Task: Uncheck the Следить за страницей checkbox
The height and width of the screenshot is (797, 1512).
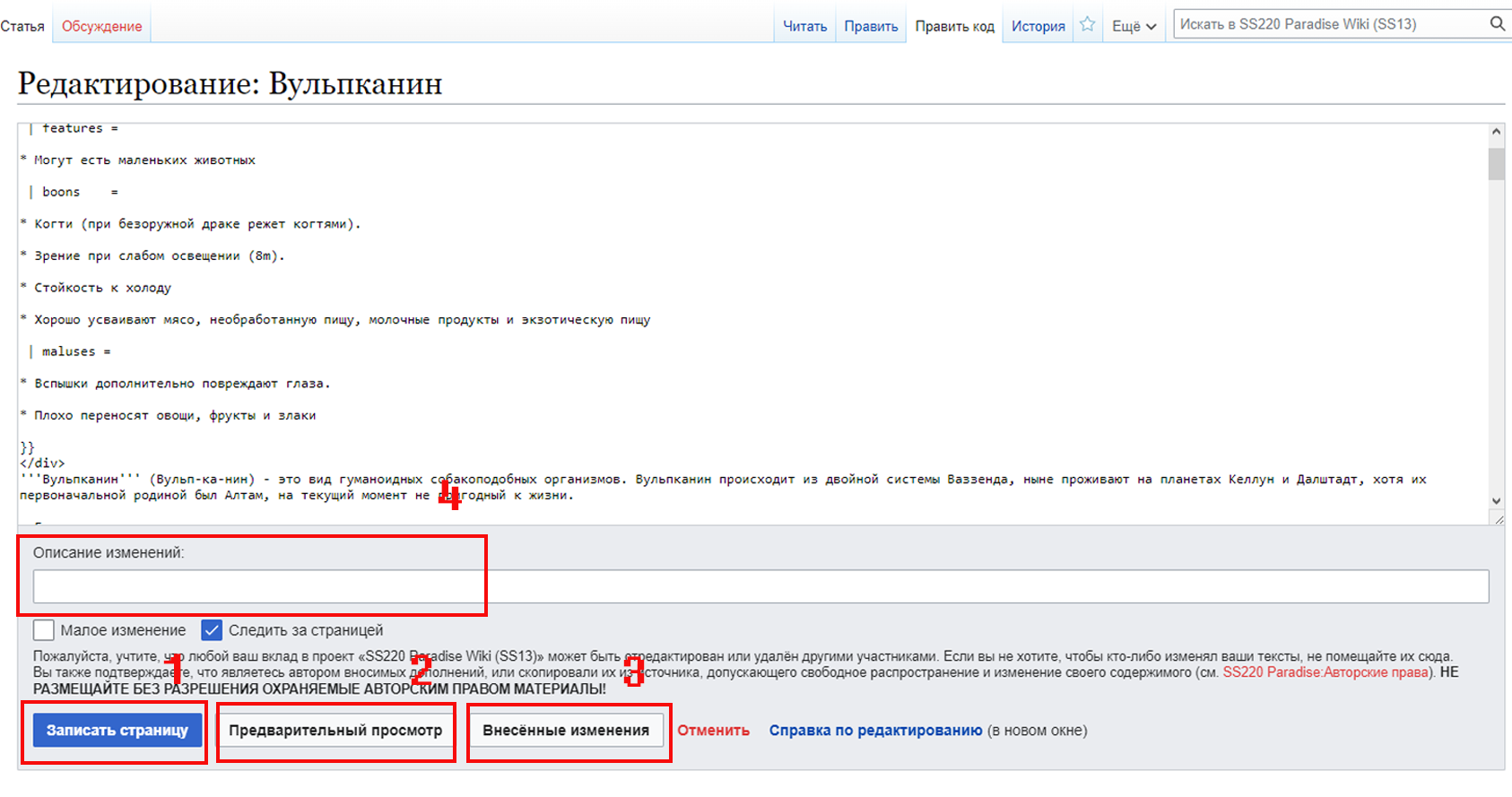Action: point(212,630)
